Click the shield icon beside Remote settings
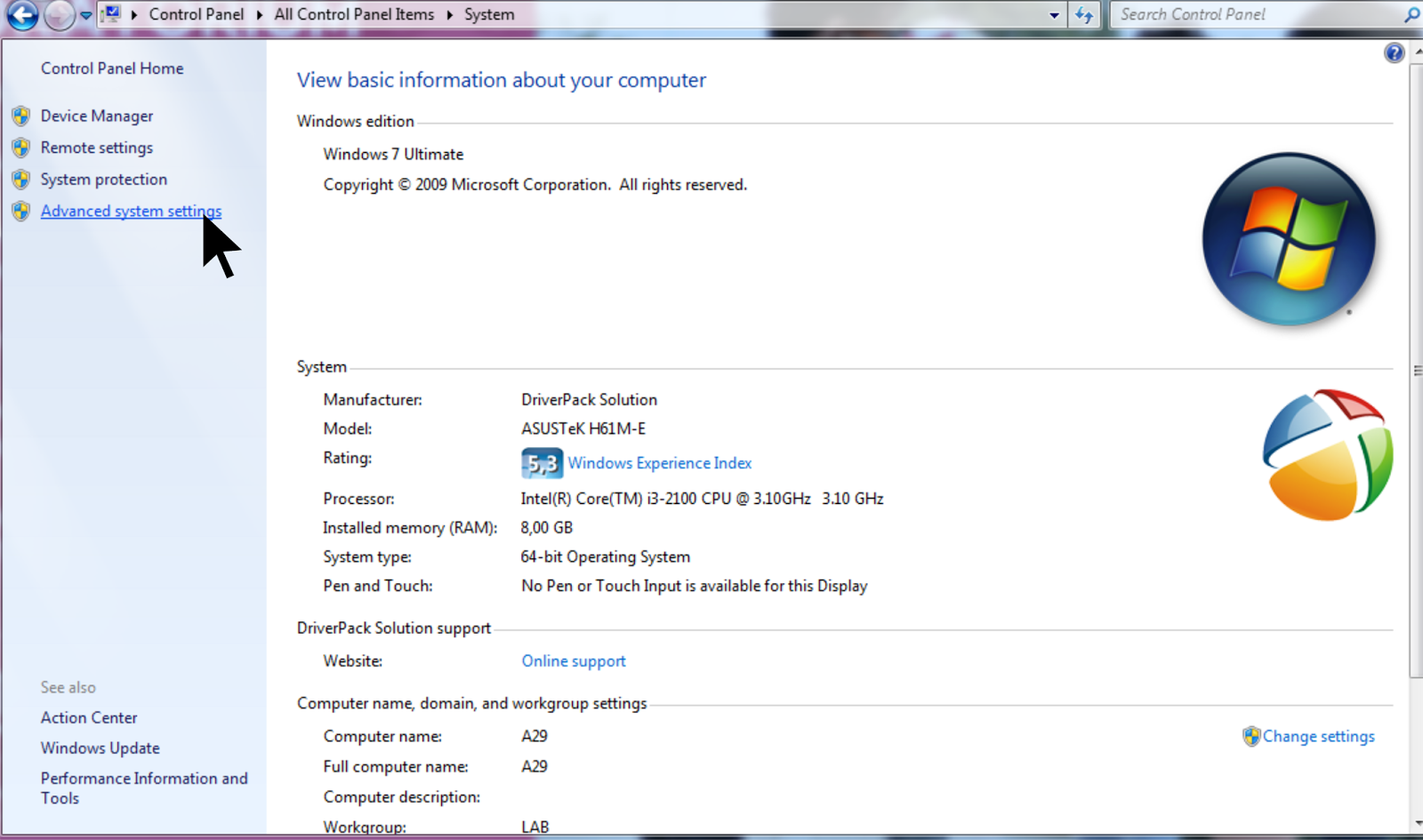 21,148
